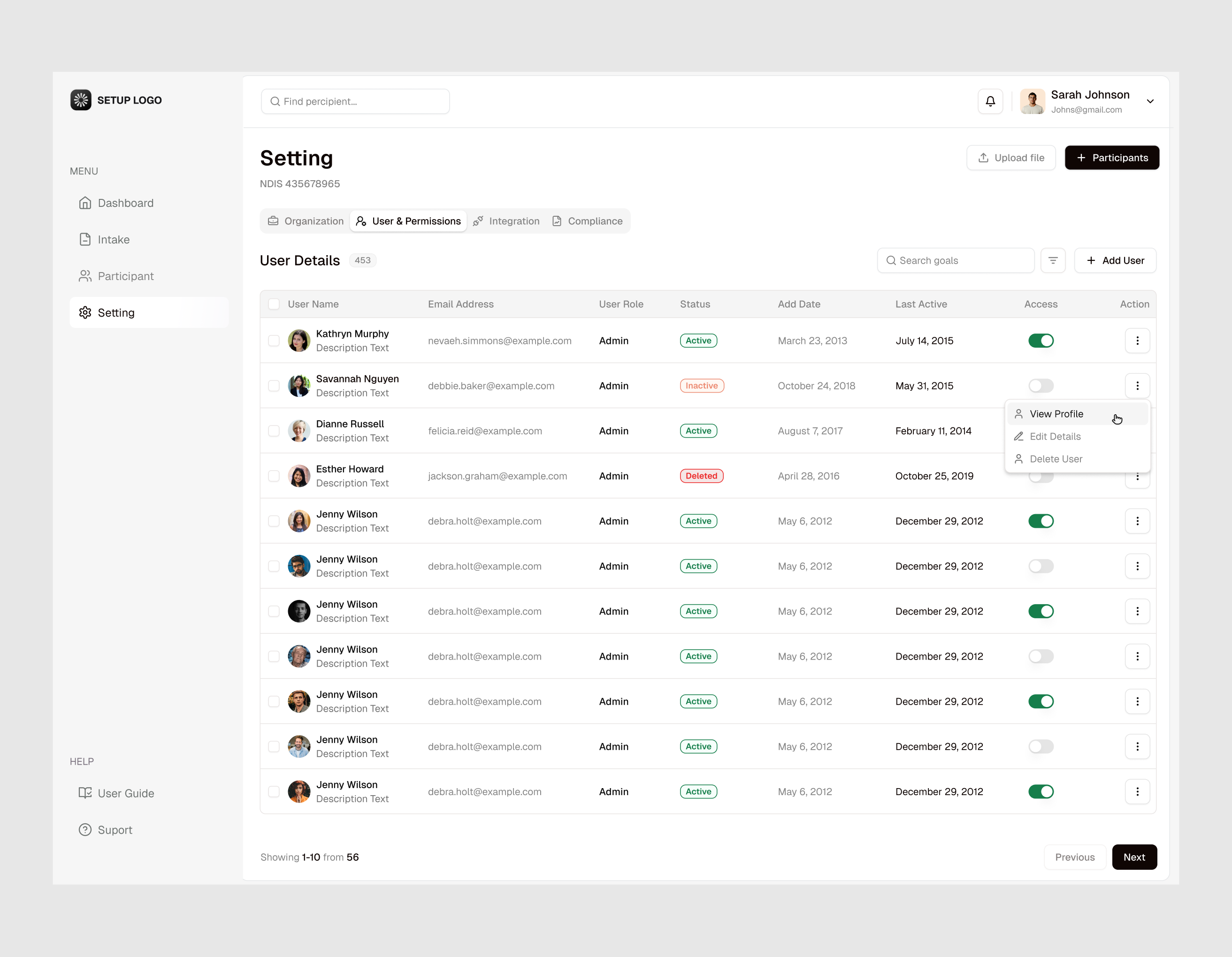Open the search magnifier in Find percipient field
The height and width of the screenshot is (957, 1232).
tap(275, 101)
